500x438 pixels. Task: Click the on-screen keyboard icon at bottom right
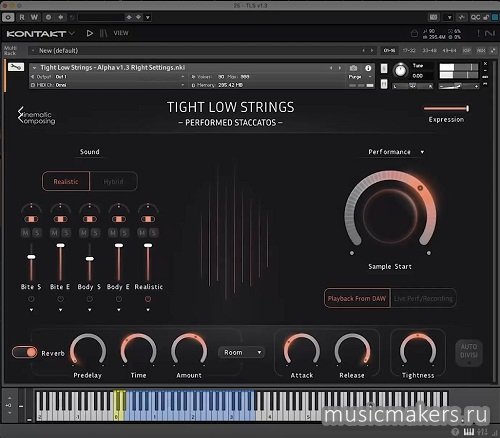(x=469, y=432)
